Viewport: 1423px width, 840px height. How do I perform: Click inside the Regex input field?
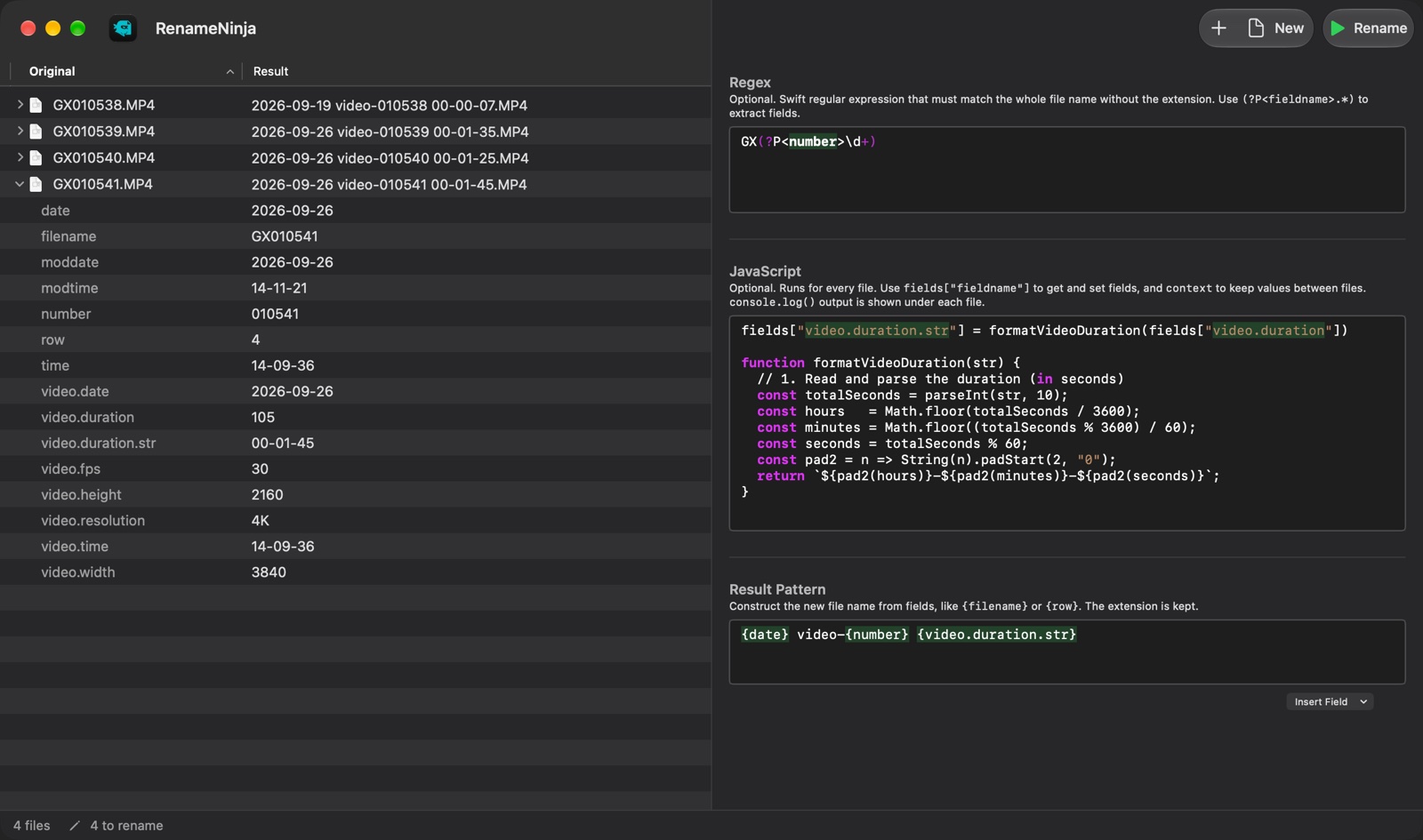tap(1066, 170)
